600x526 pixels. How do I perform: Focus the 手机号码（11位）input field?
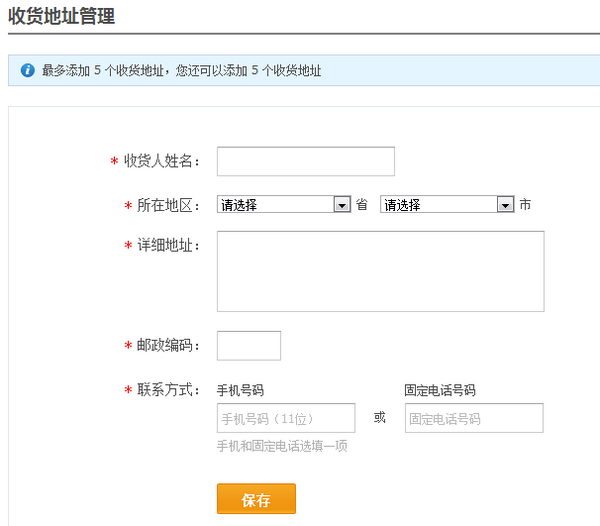(x=285, y=418)
